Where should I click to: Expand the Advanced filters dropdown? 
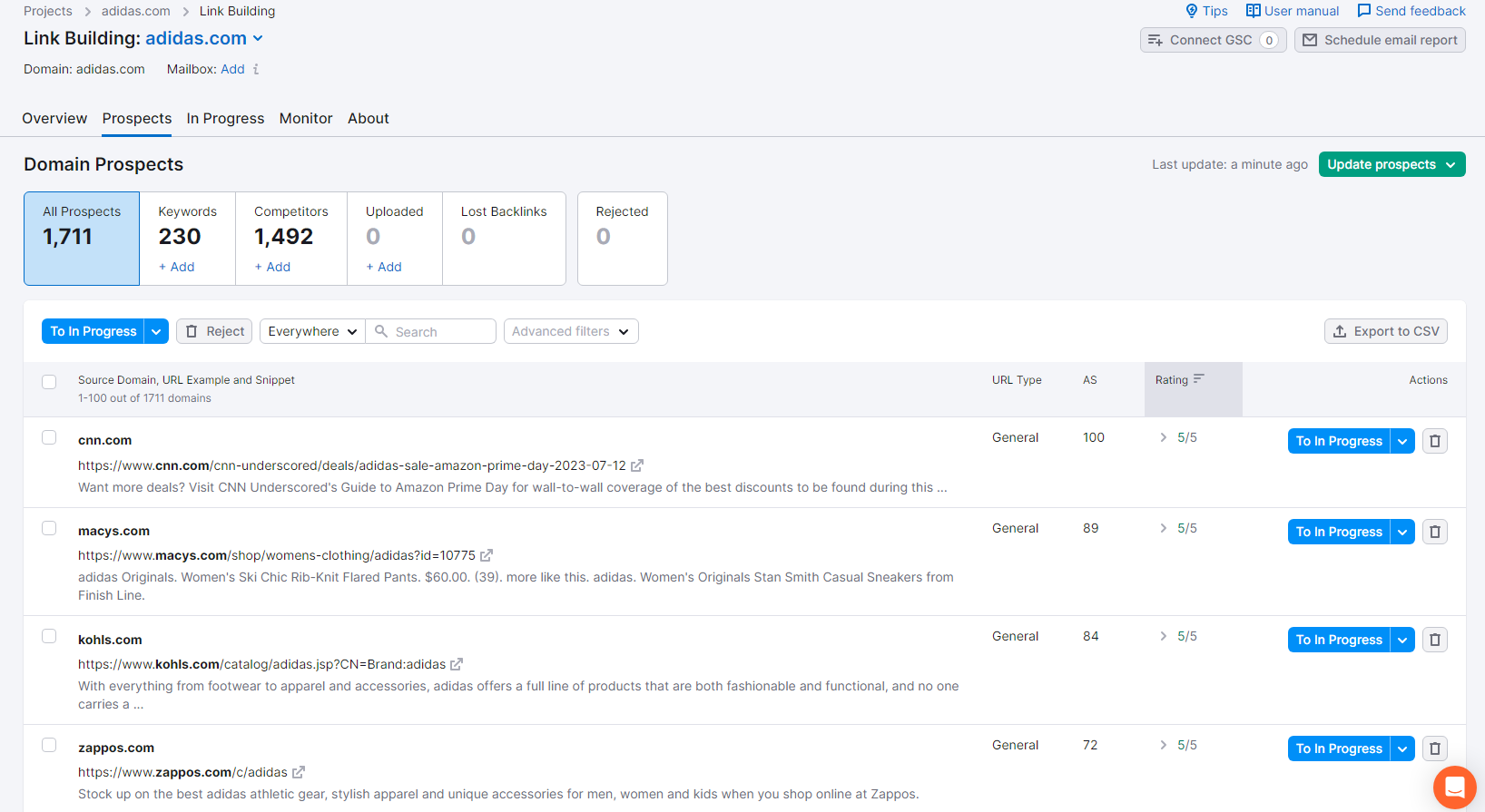point(571,331)
